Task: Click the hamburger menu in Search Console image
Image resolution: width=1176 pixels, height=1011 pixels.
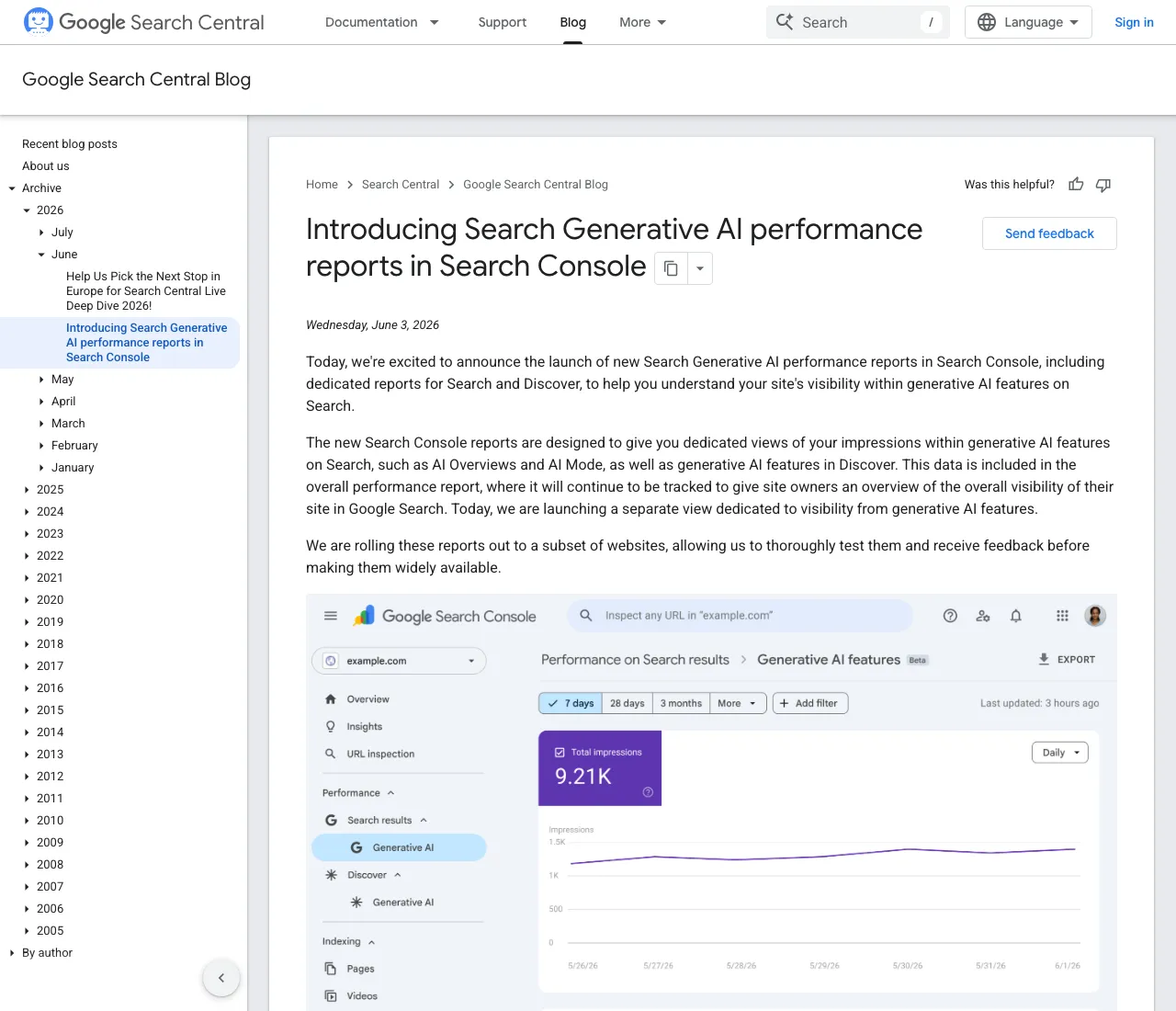Action: pos(331,616)
